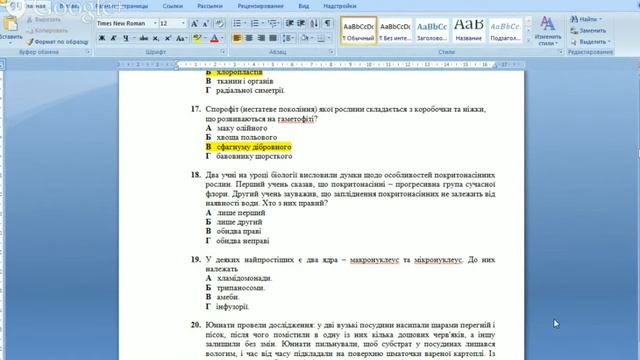Click the Line Spacing icon
Viewport: 640px width, 360px height.
288,38
